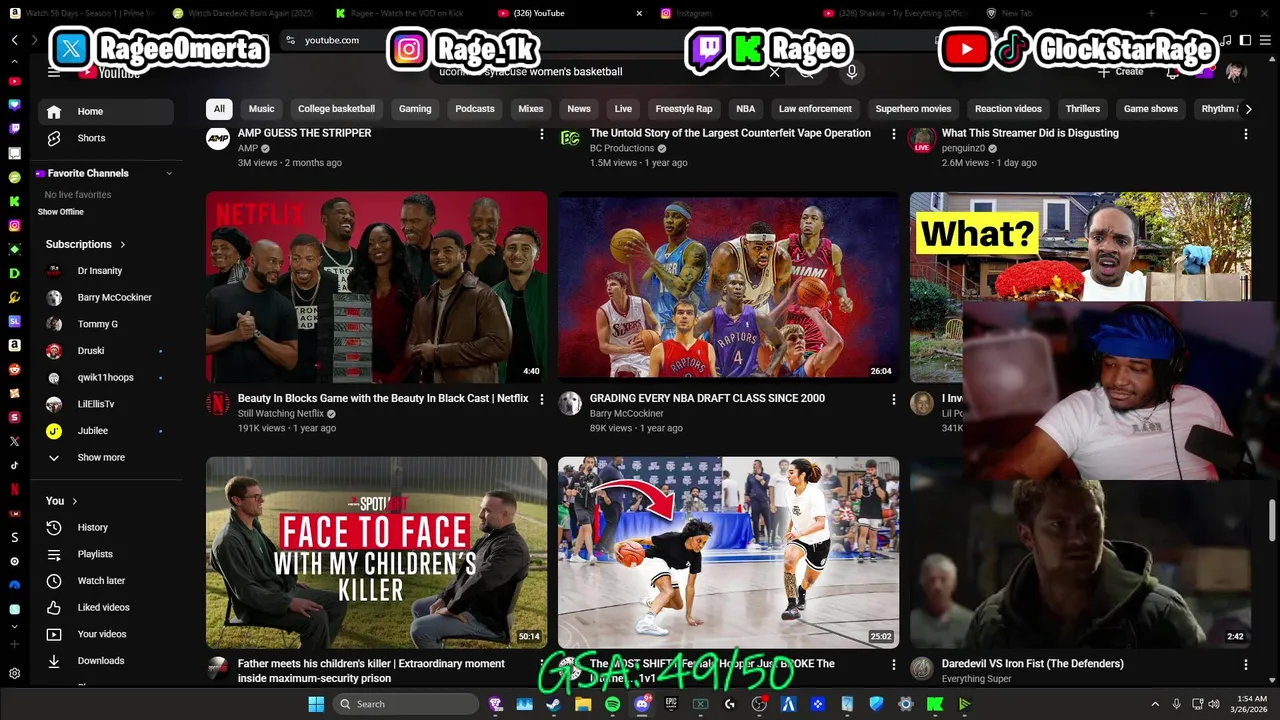
Task: Start voice search with microphone icon
Action: click(852, 72)
